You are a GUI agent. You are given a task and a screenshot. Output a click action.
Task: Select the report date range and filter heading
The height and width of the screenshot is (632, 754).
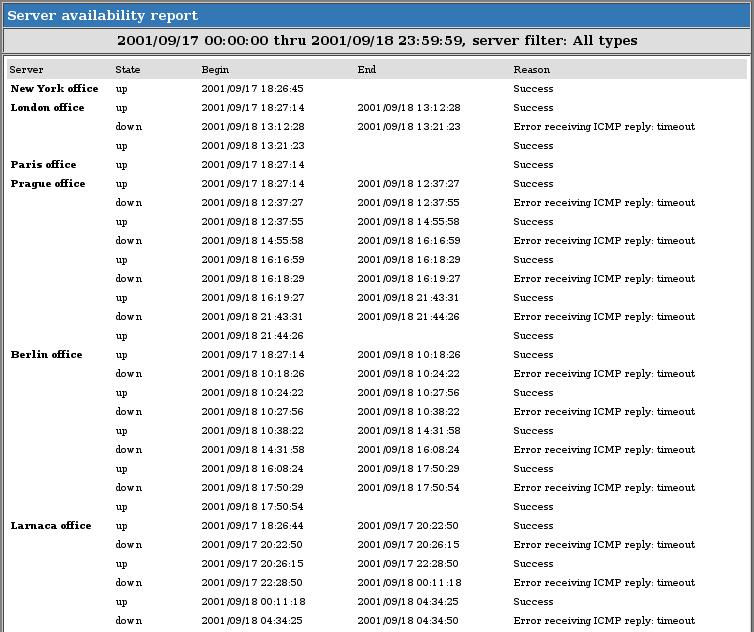point(377,40)
